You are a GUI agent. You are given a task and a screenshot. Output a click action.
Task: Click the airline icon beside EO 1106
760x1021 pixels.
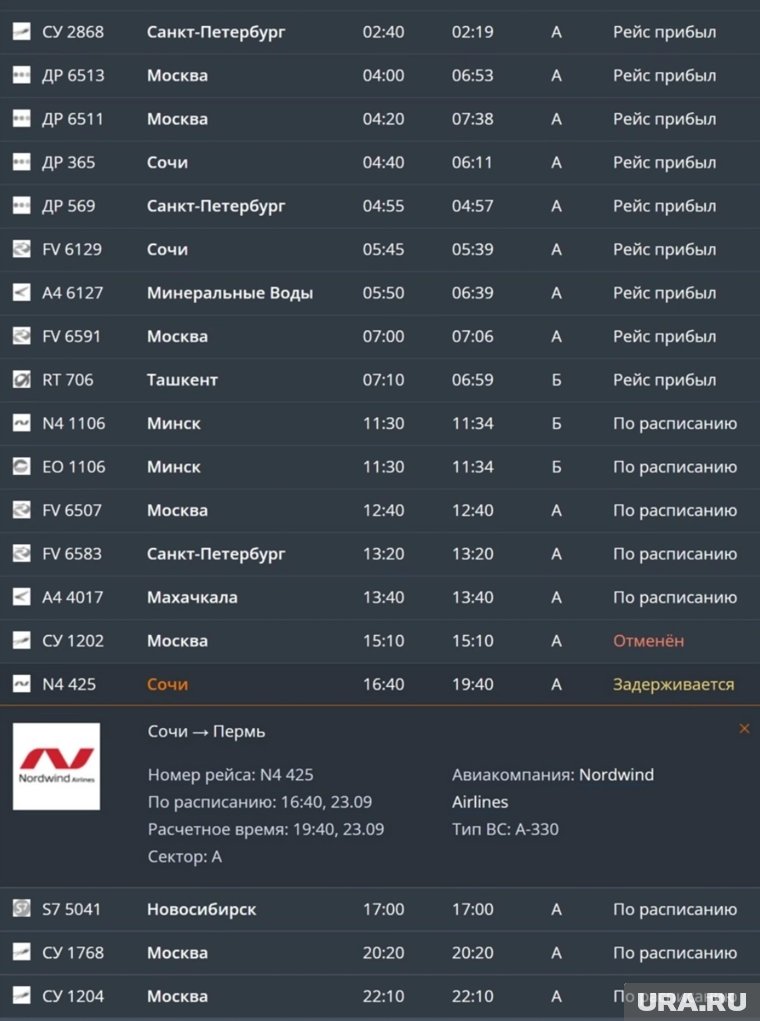click(x=21, y=466)
